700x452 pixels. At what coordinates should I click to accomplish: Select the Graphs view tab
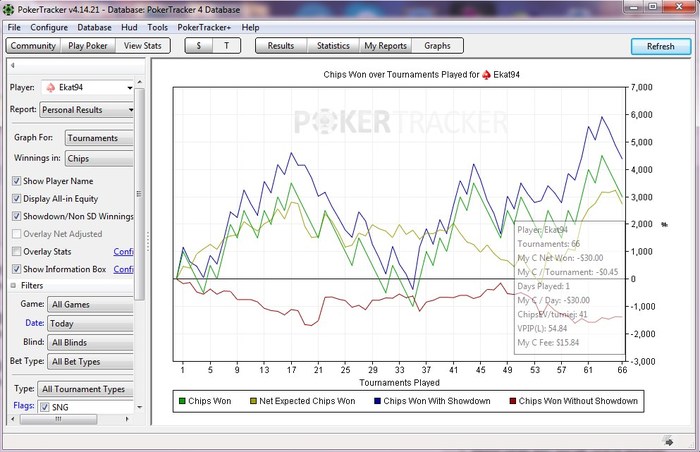click(x=437, y=46)
